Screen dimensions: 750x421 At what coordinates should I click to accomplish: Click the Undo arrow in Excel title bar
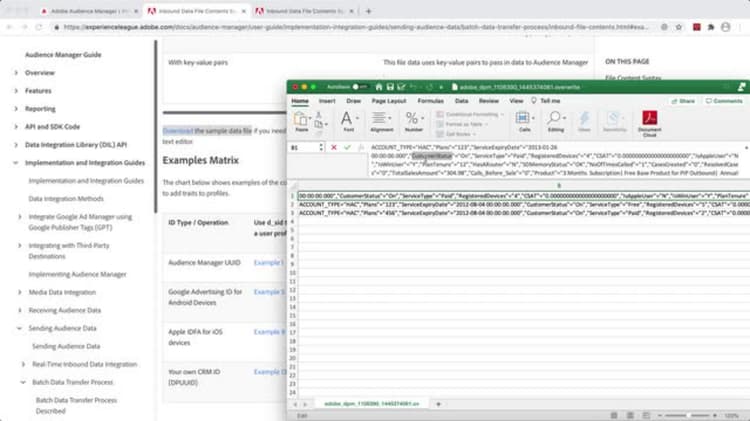click(x=413, y=87)
